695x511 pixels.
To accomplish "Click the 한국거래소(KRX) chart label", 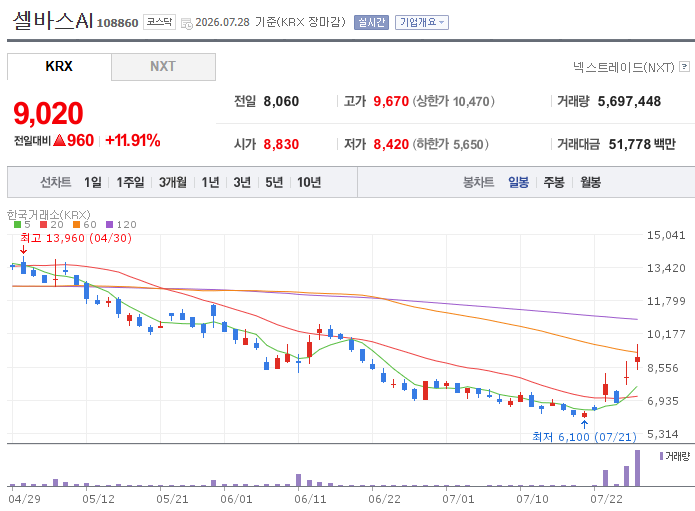I will click(x=48, y=215).
